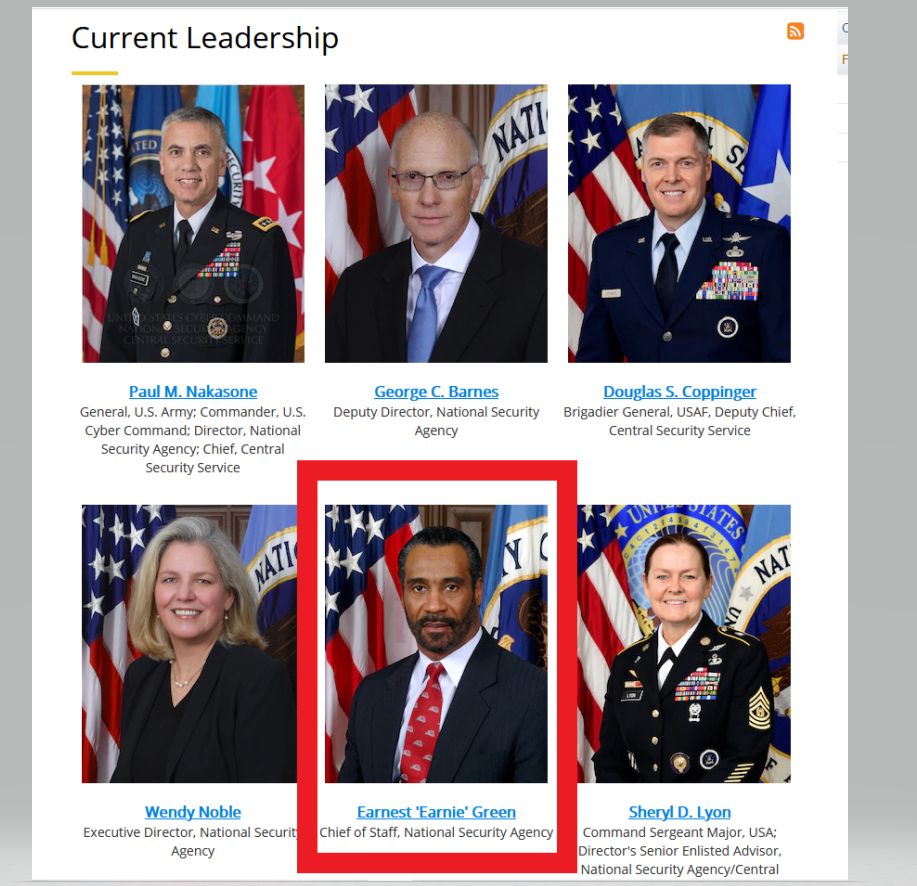Click Douglas S. Coppinger portrait photo
This screenshot has height=886, width=917.
[x=680, y=223]
